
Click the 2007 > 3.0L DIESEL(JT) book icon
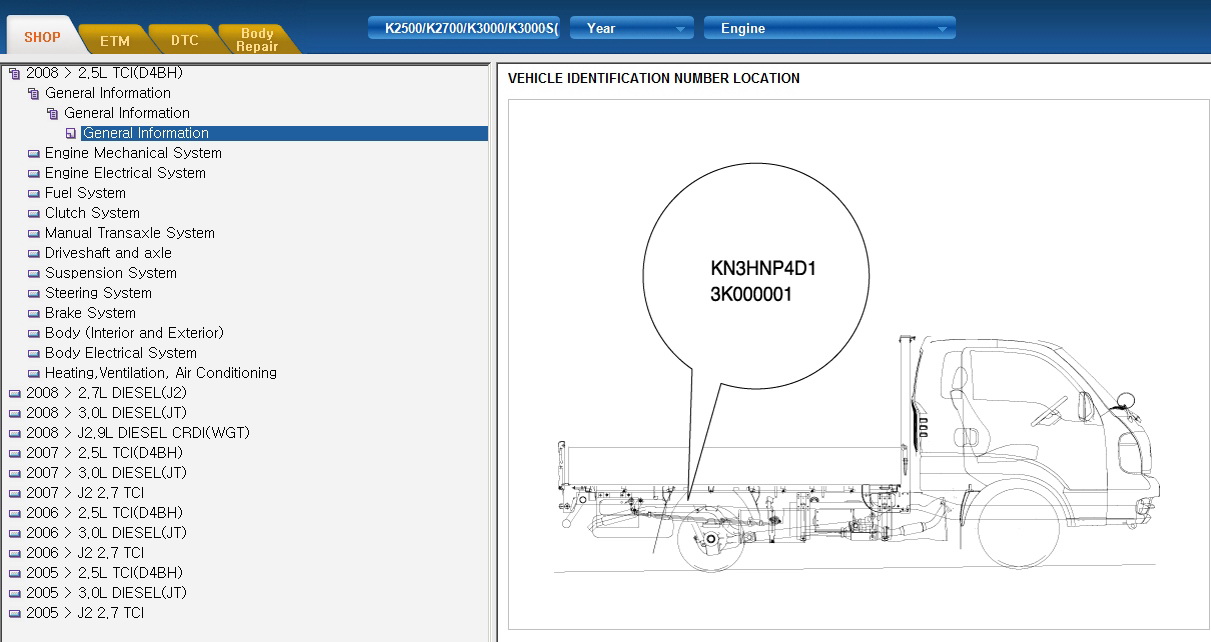pos(14,473)
